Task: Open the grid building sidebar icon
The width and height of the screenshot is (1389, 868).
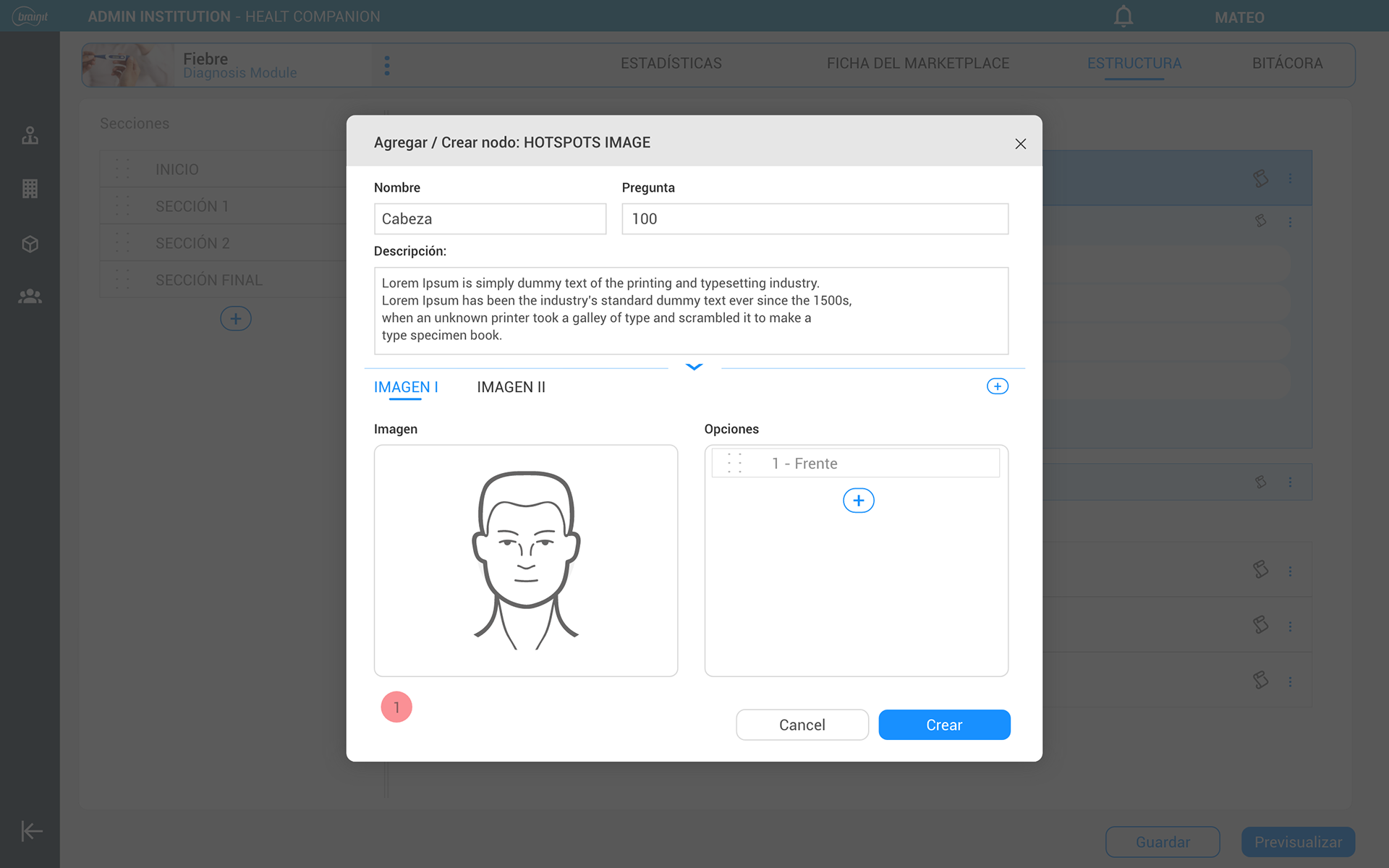Action: [30, 189]
